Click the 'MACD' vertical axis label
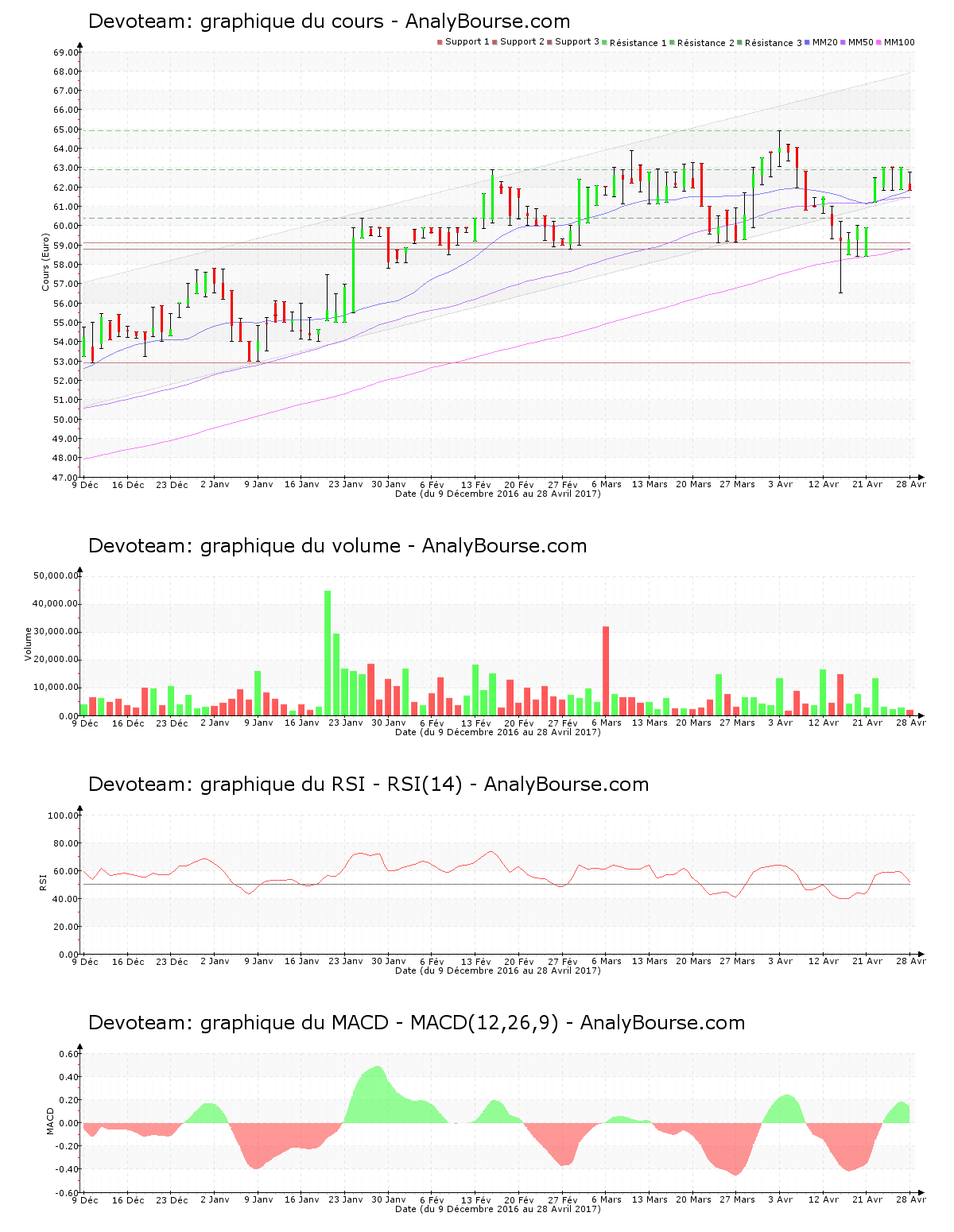Viewport: 954px width, 1232px height. pos(51,1121)
